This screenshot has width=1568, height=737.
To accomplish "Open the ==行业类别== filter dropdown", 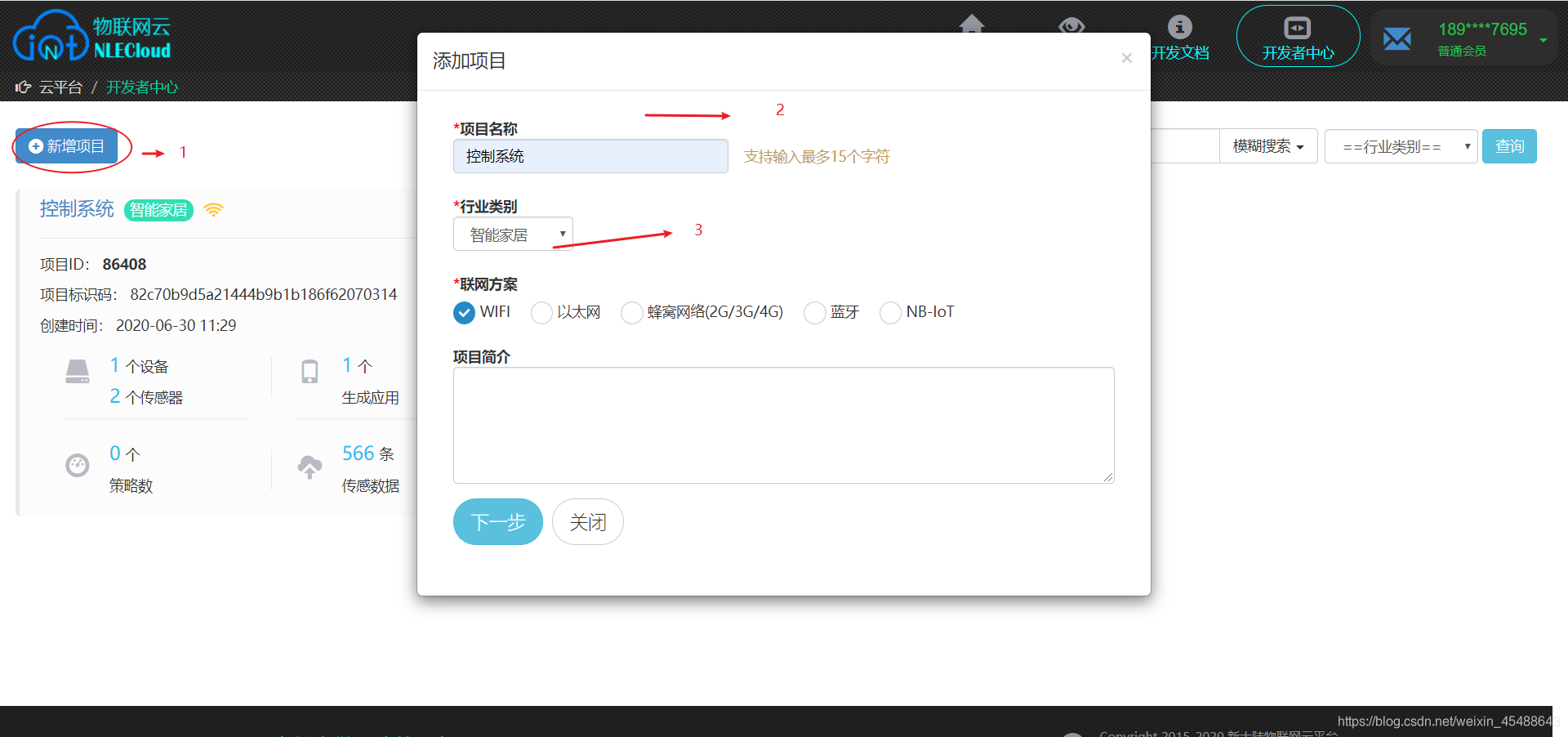I will 1401,146.
